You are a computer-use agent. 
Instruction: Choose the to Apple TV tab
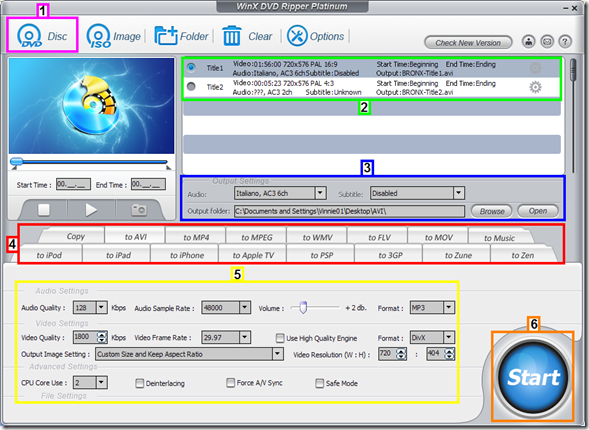pos(253,255)
